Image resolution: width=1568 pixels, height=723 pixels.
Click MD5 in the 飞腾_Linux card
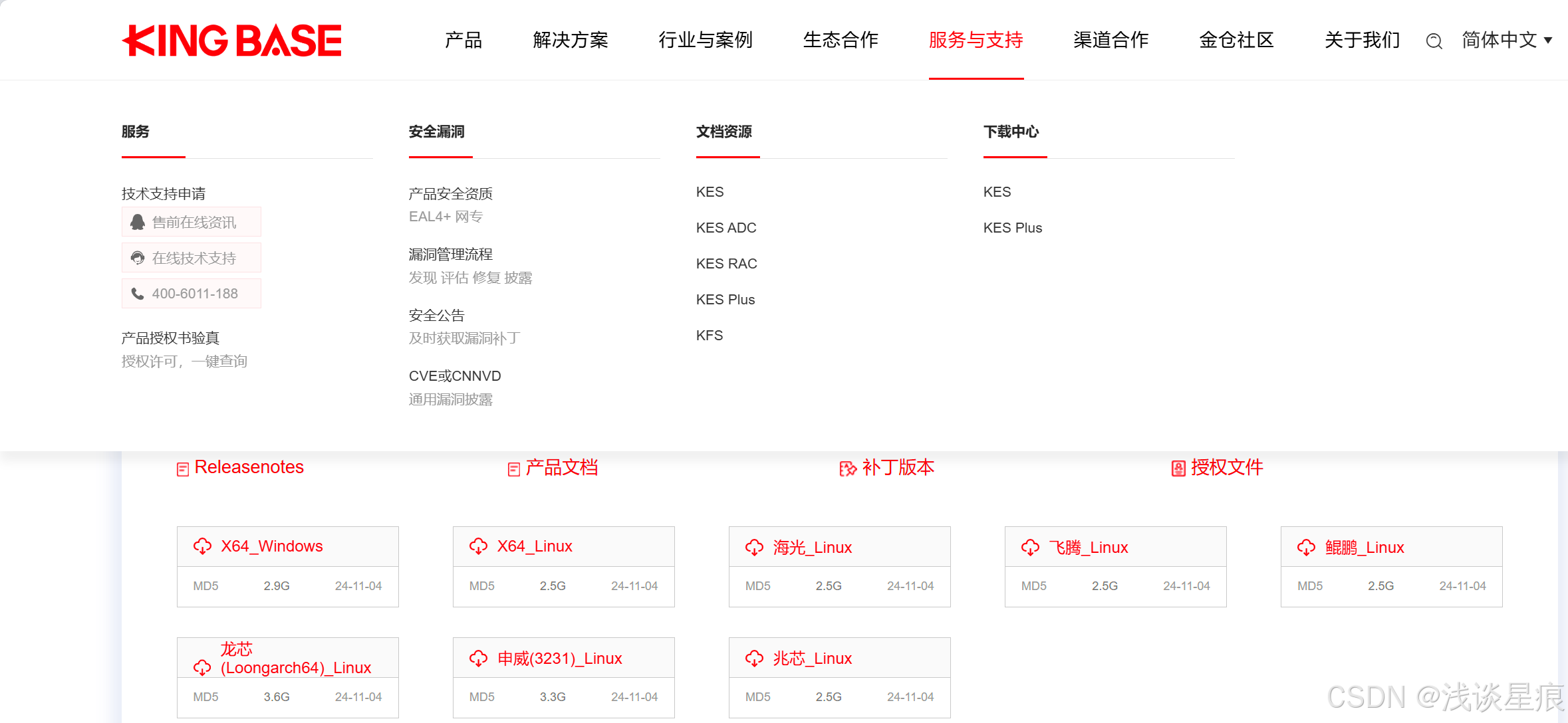(x=1034, y=586)
